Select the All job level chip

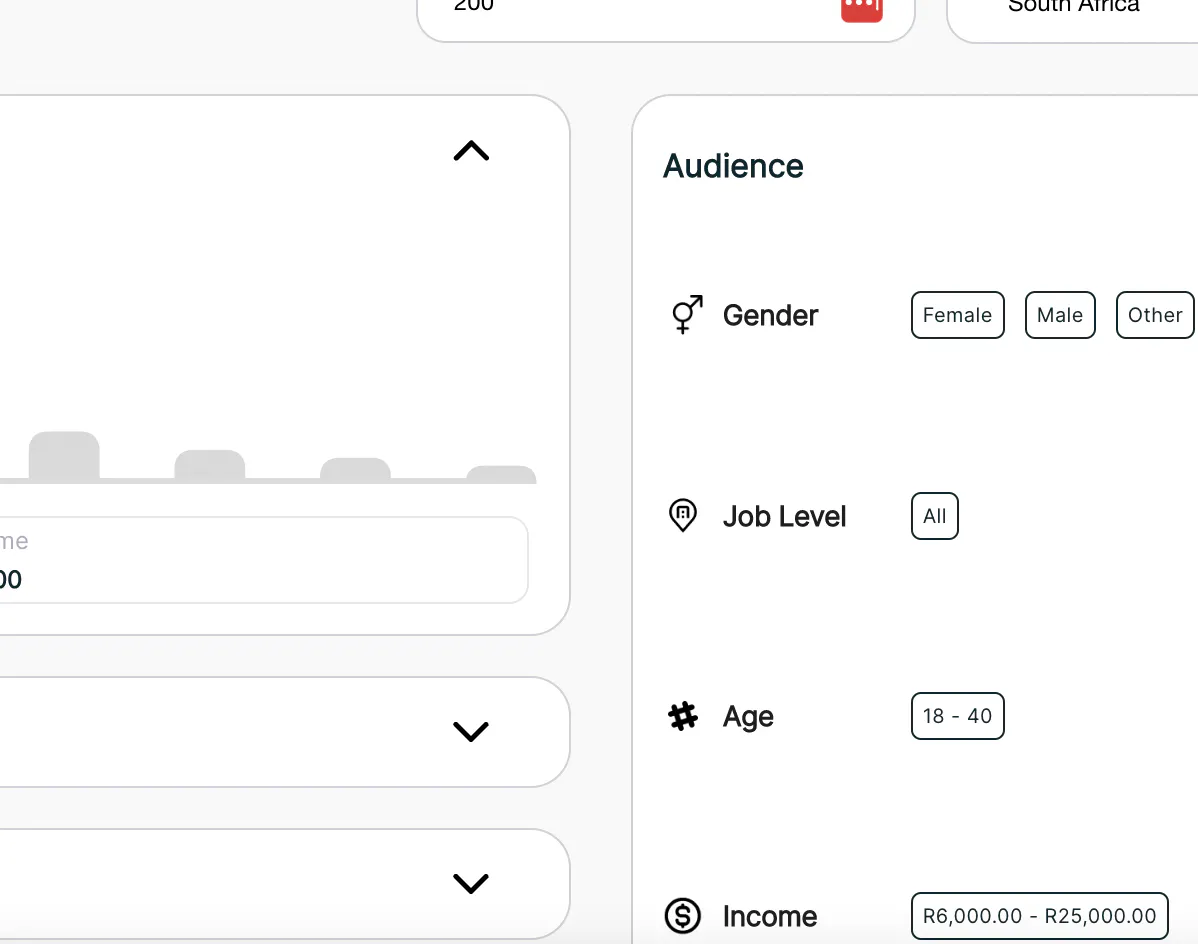point(934,516)
